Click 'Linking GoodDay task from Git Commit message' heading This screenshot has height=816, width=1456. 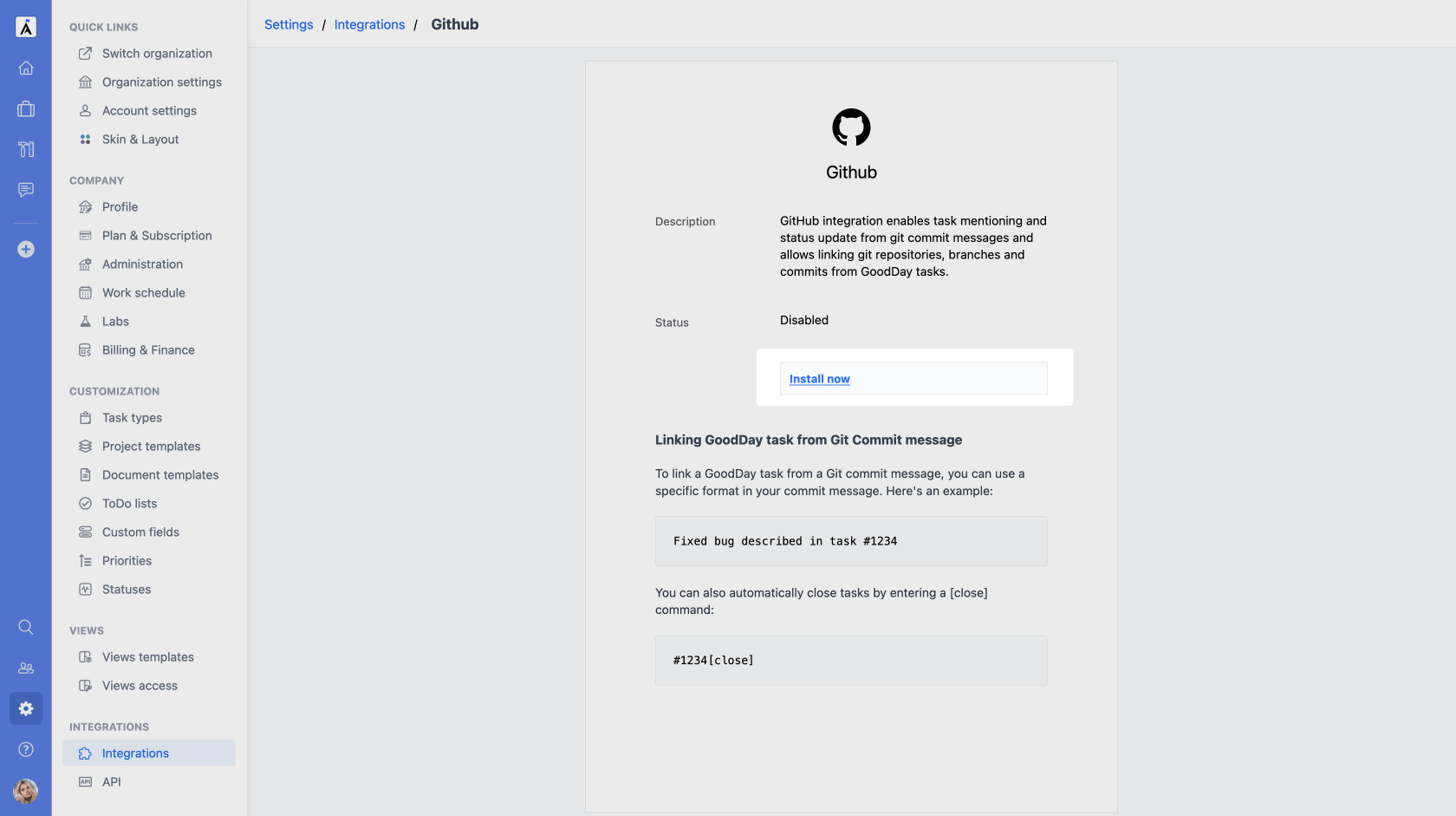tap(809, 440)
